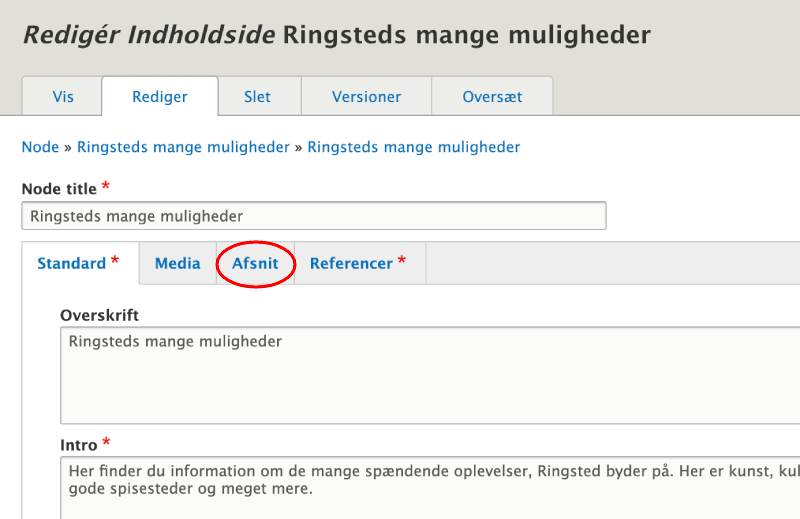The width and height of the screenshot is (800, 519).
Task: Switch to the Media section tab
Action: coord(177,264)
